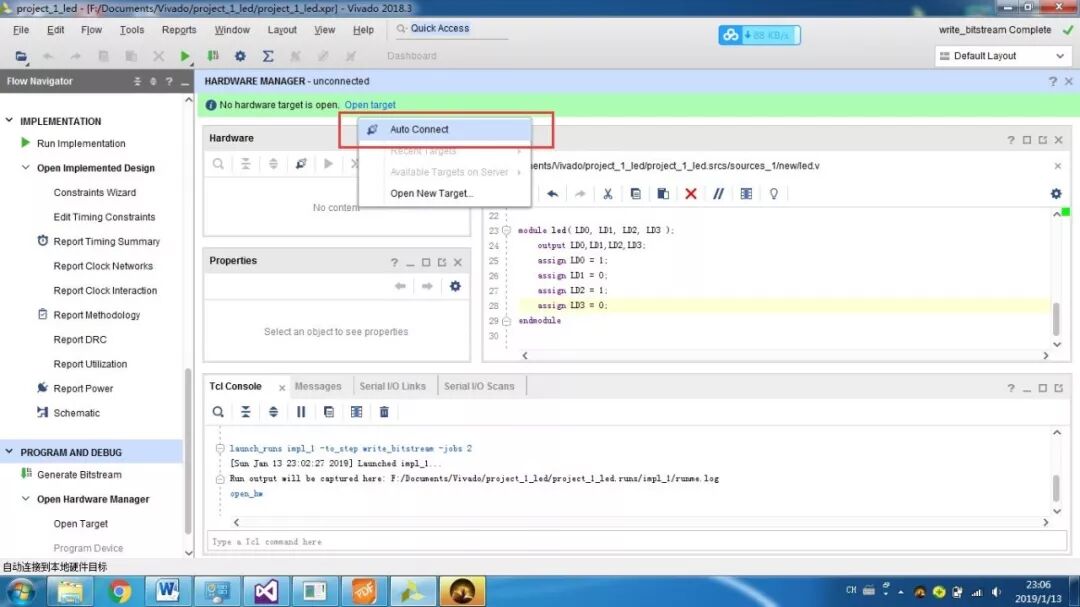Select Auto Connect from popup menu
1080x607 pixels.
(444, 130)
